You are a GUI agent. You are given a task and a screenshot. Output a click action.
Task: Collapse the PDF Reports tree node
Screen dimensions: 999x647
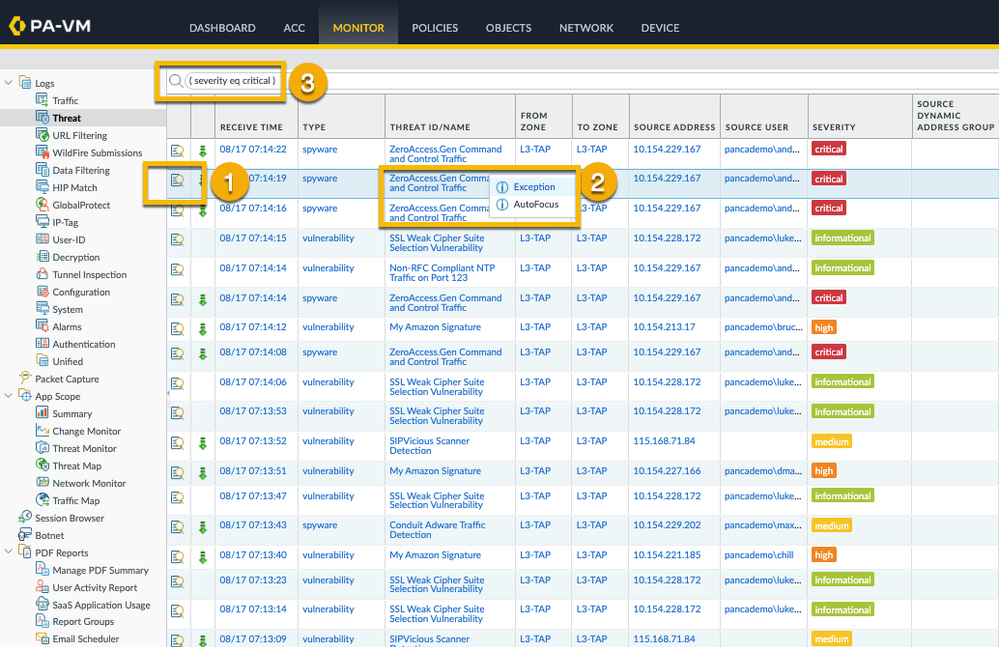(x=9, y=553)
